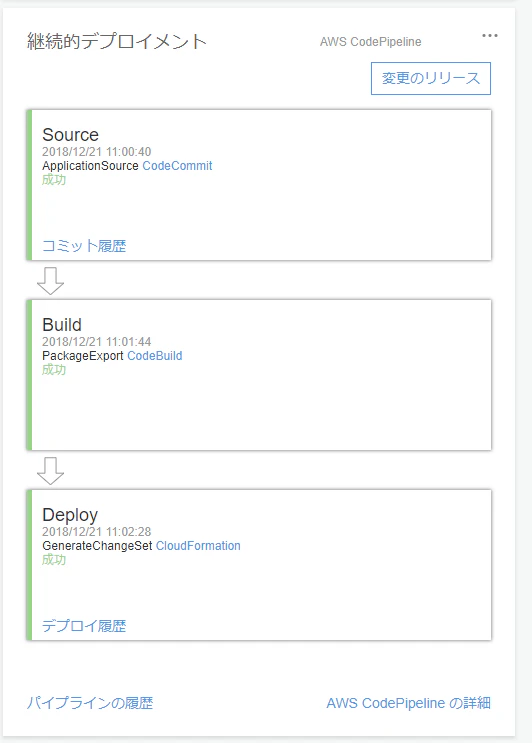Open the CloudFormation link in Deploy stage
This screenshot has width=532, height=743.
point(198,546)
